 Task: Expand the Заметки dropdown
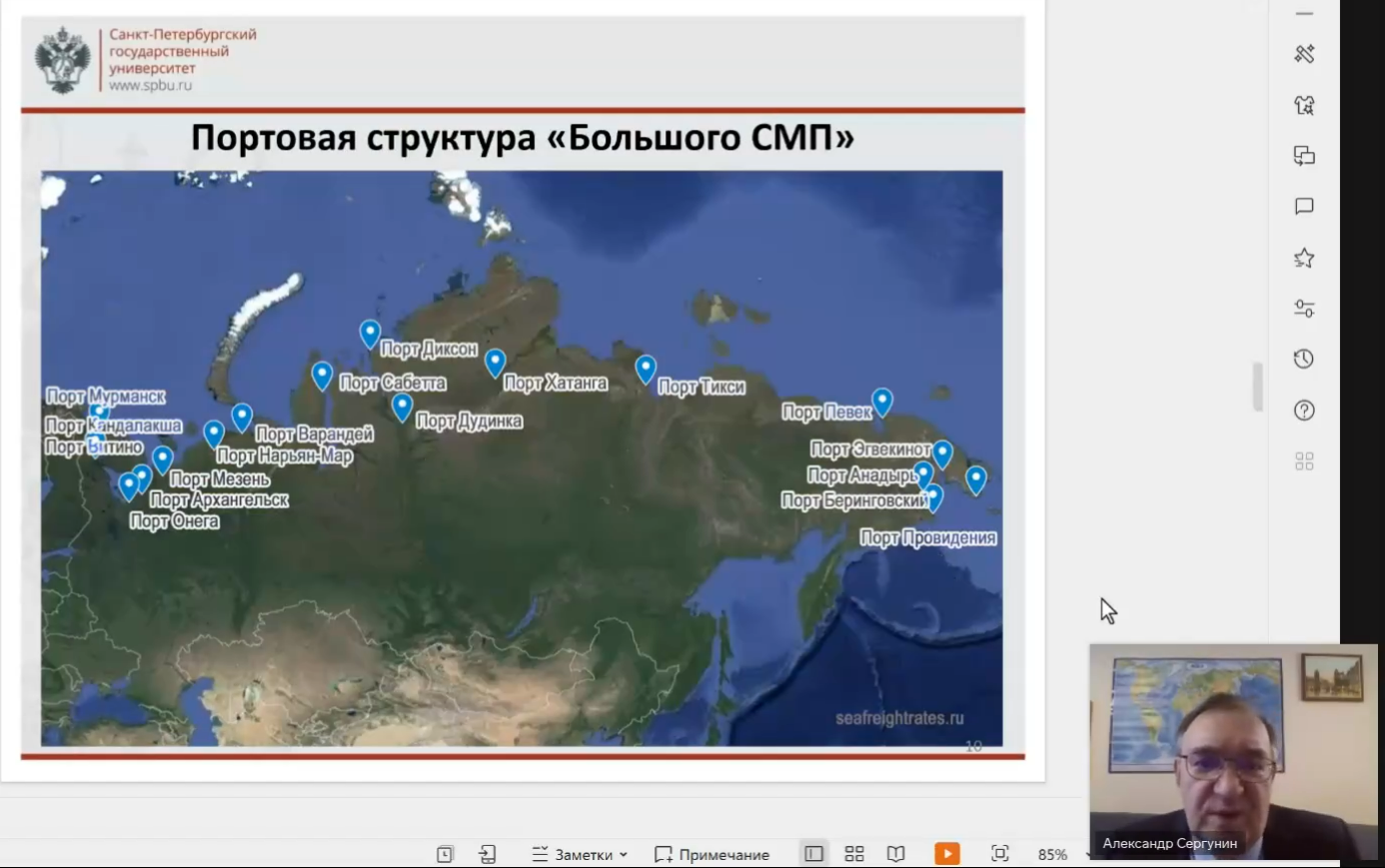581,854
